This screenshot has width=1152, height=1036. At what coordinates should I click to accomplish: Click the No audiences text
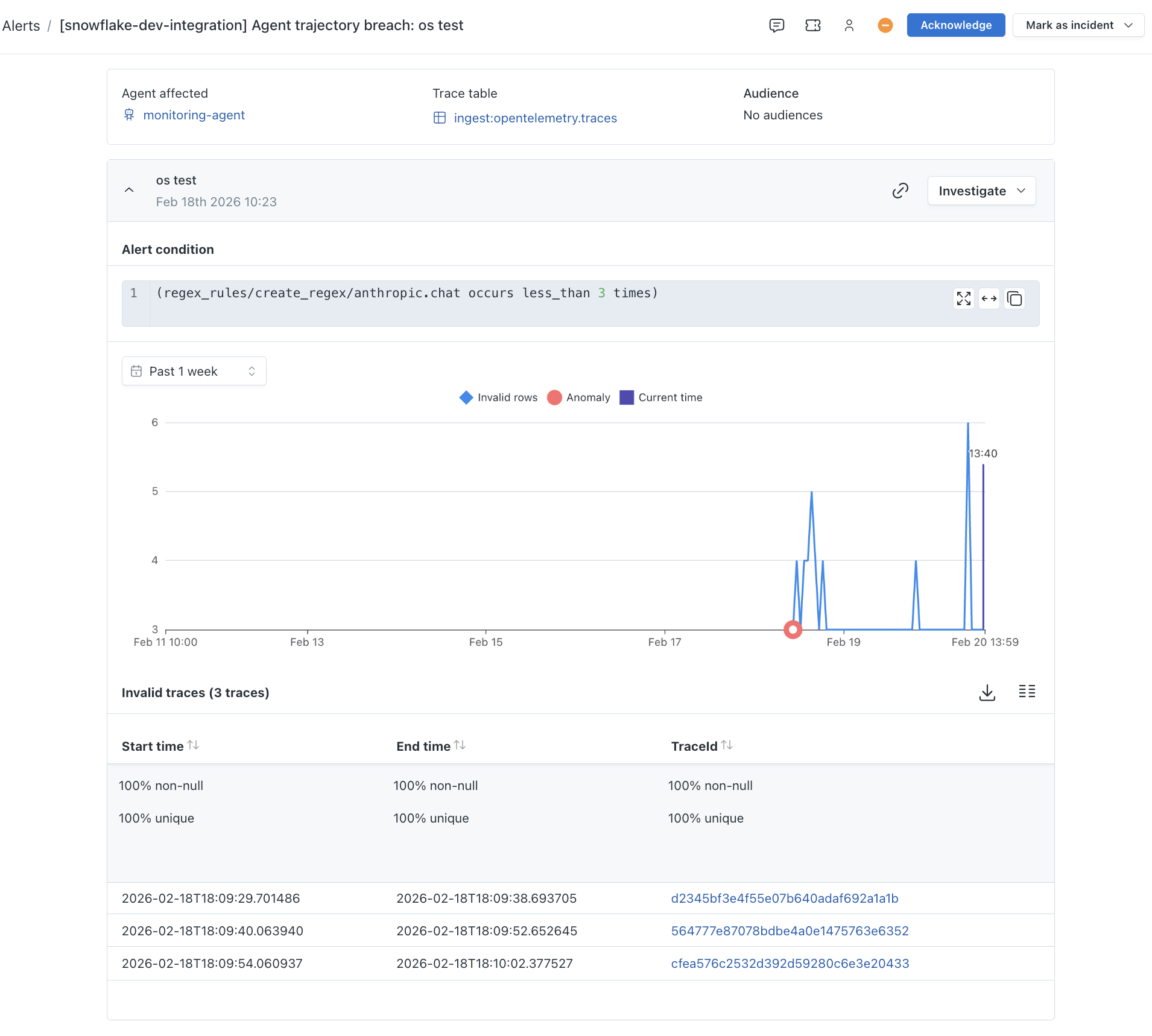[783, 115]
